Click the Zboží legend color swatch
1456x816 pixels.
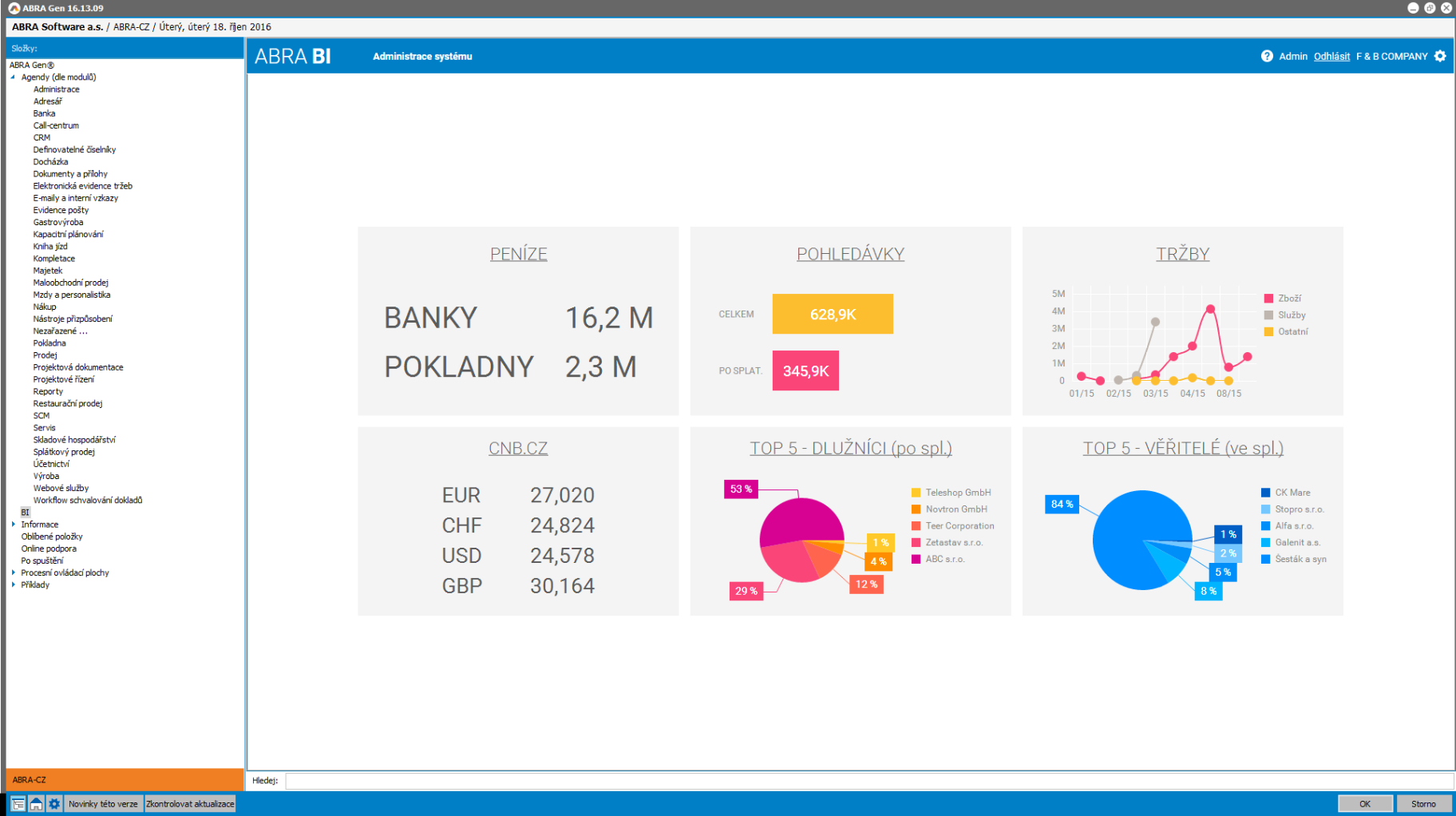click(1268, 299)
